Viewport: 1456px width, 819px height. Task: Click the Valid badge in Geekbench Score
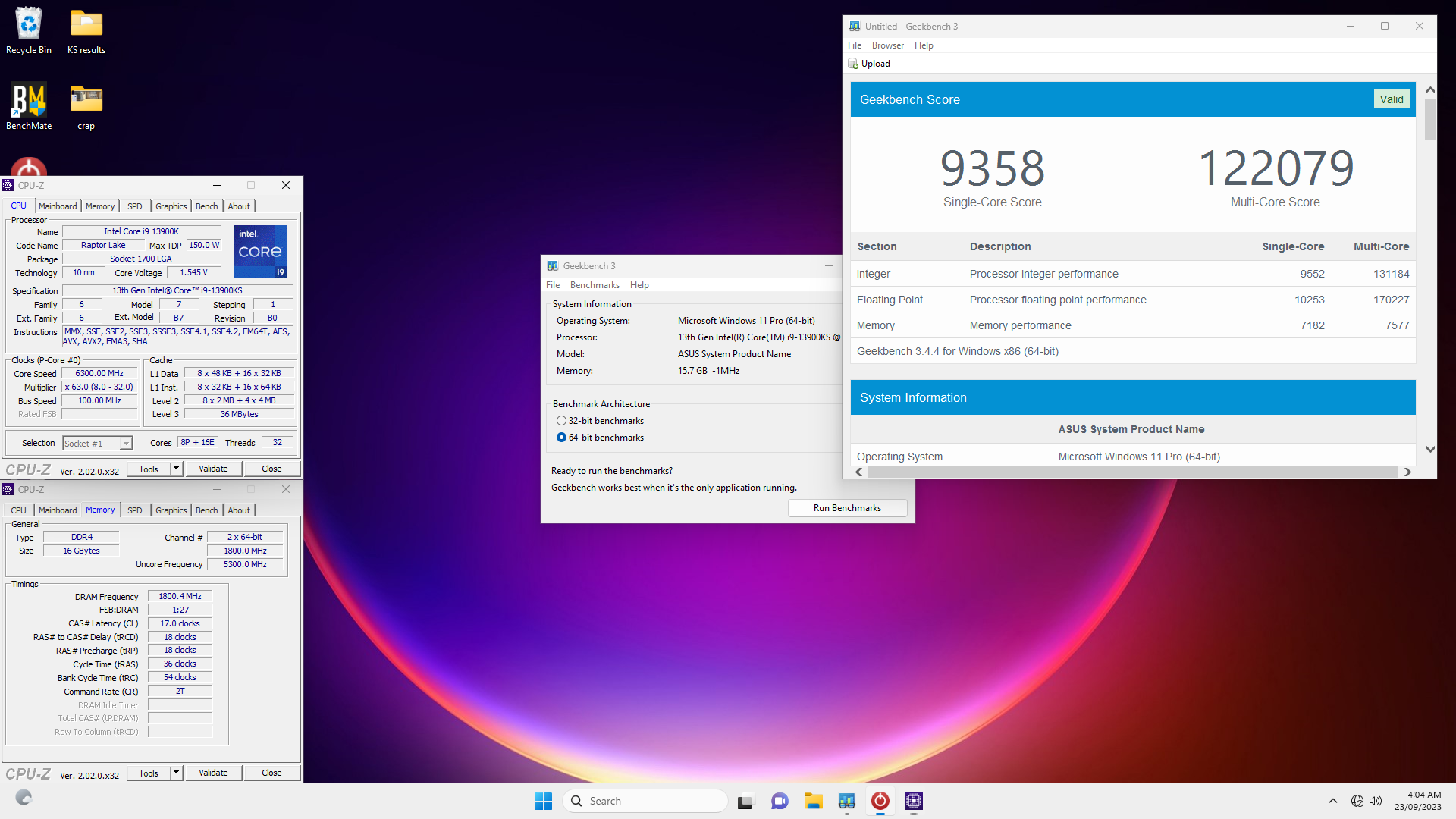click(1392, 99)
